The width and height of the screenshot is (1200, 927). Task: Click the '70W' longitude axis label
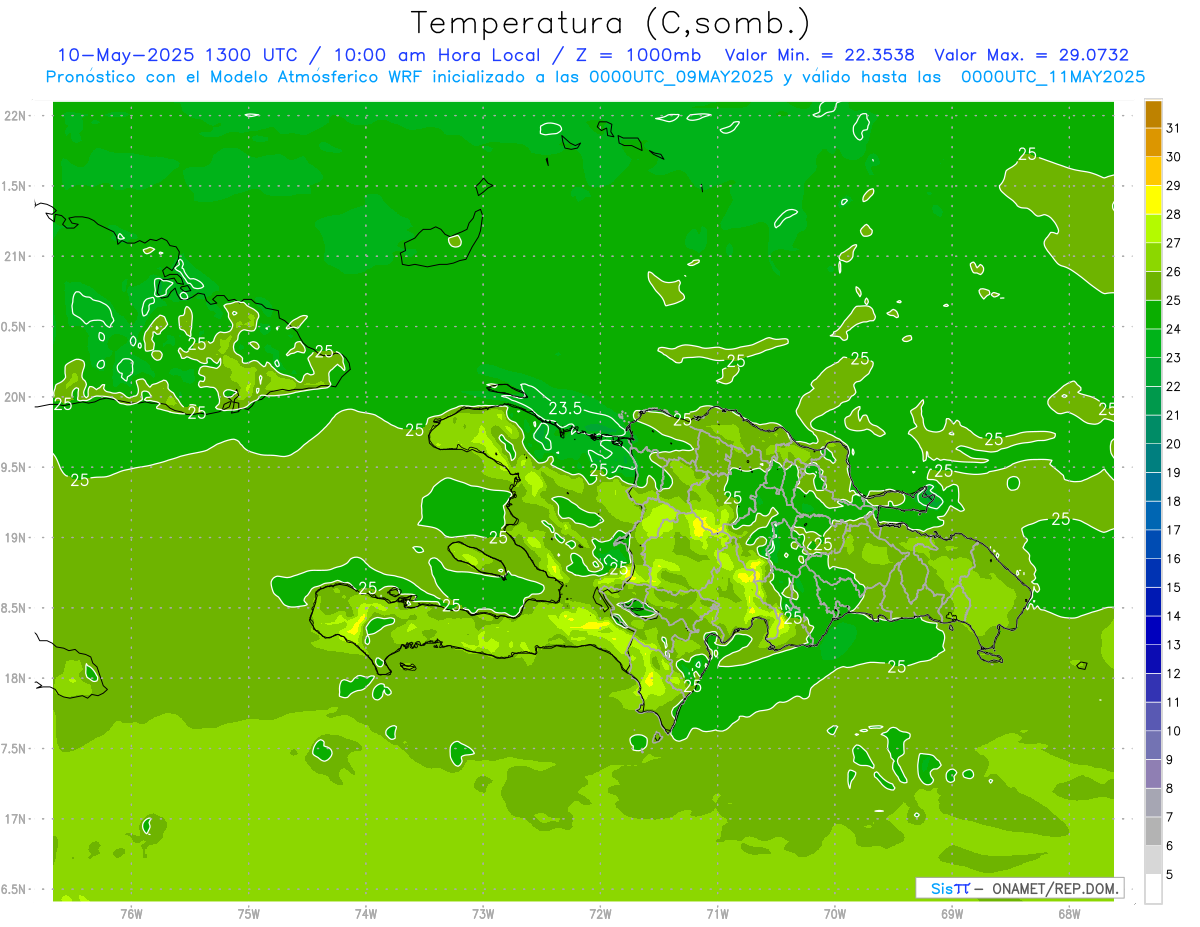(x=835, y=914)
